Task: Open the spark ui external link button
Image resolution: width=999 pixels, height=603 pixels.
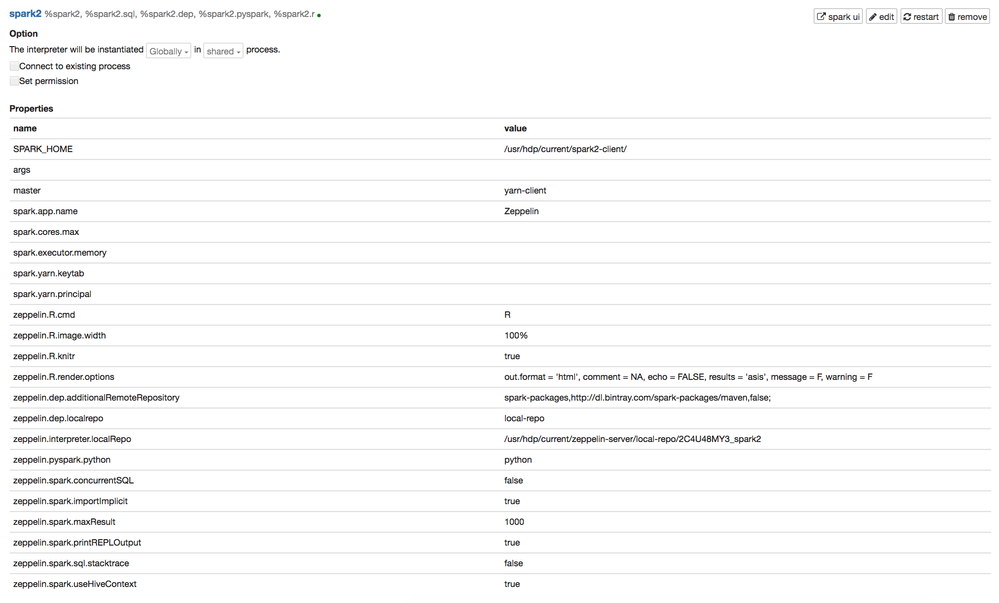Action: point(838,16)
